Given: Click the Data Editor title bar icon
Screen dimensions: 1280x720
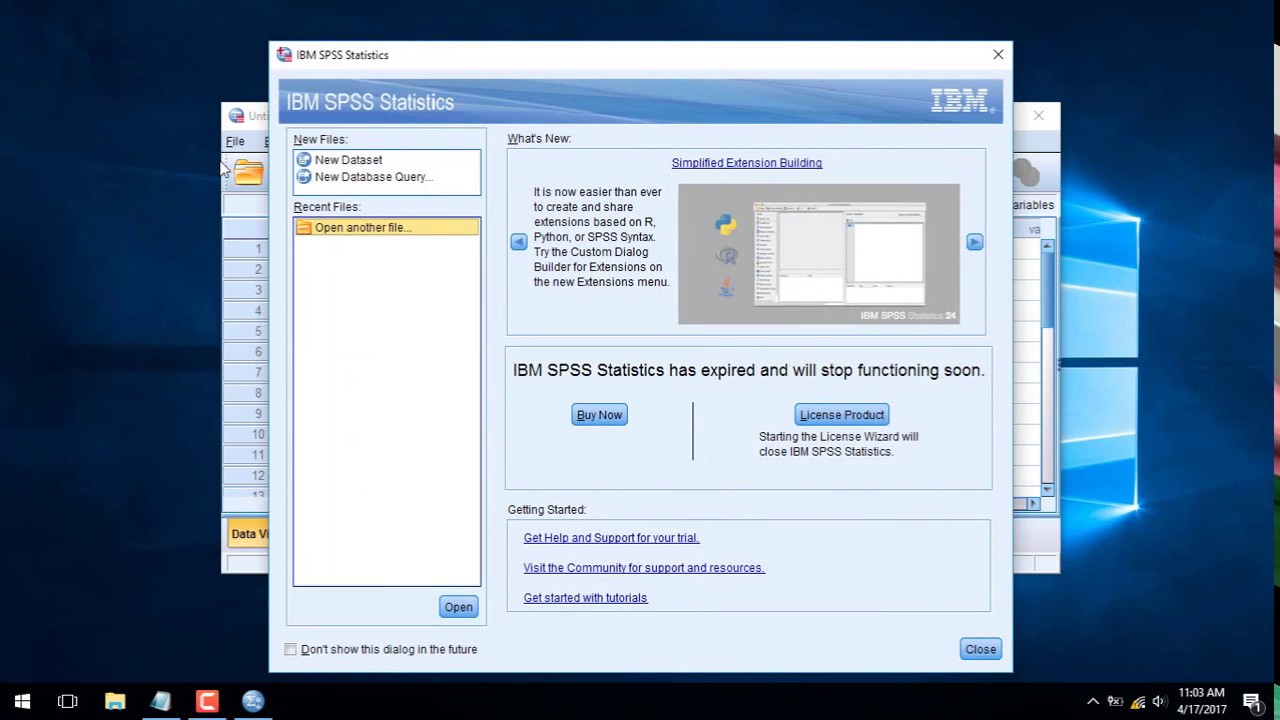Looking at the screenshot, I should coord(236,116).
